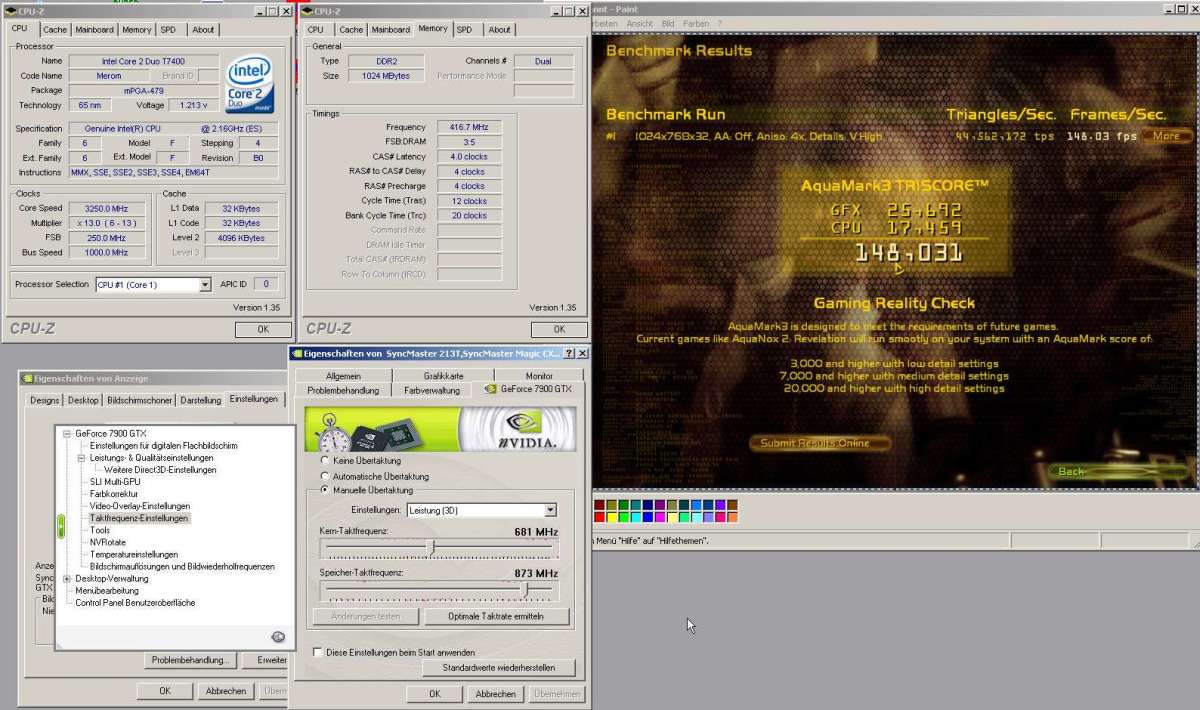Click the NVIDIA logo banner
The image size is (1200, 710).
coord(438,429)
